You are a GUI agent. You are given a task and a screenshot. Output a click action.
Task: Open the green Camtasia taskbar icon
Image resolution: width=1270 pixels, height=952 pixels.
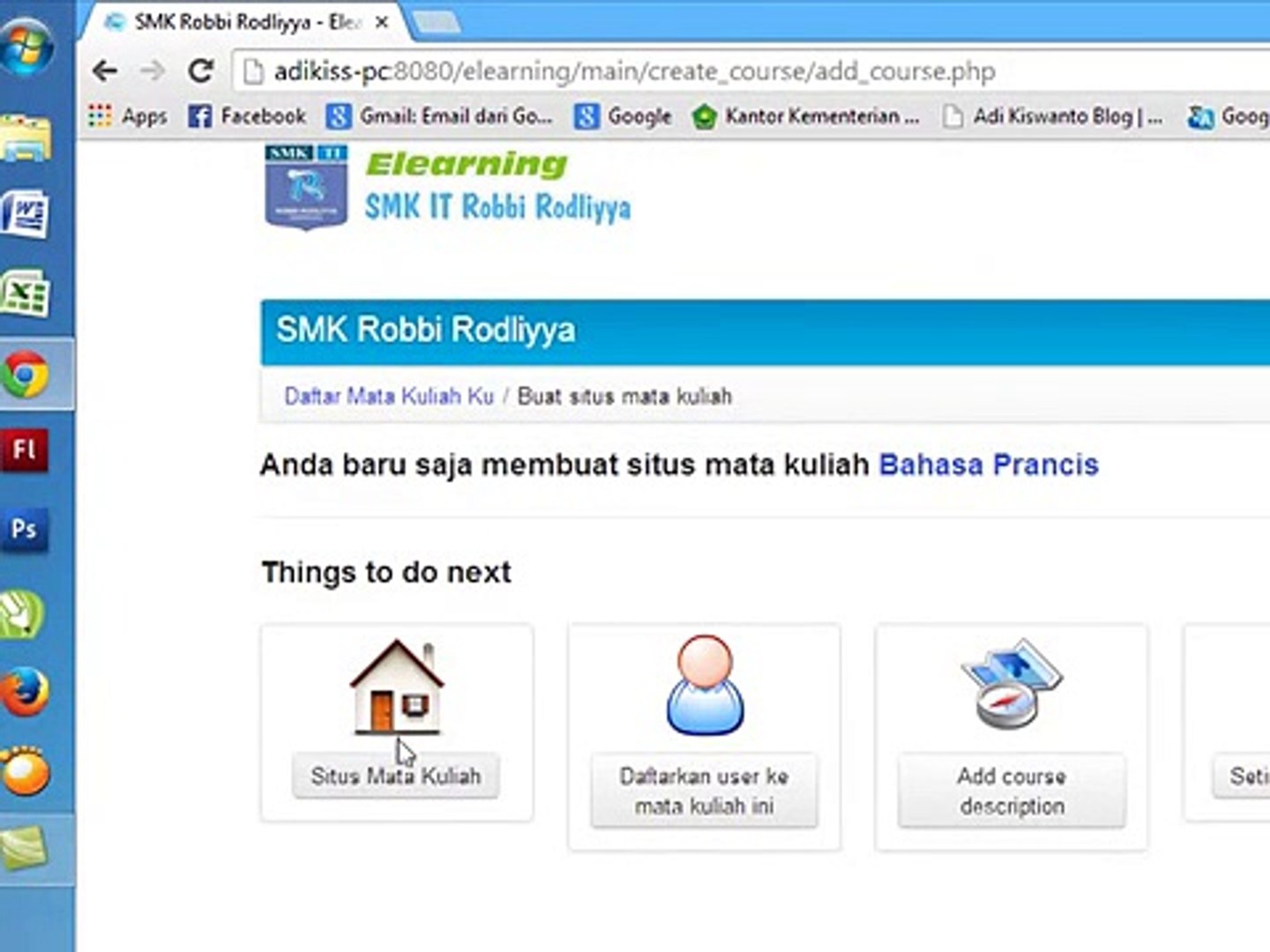click(26, 848)
